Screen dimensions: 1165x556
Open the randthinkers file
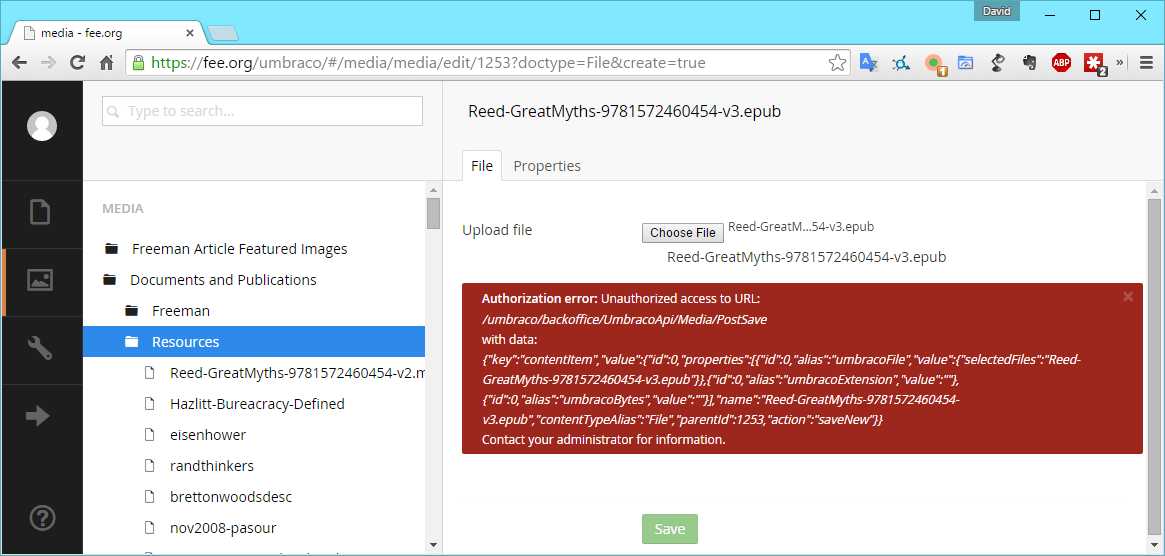(x=212, y=466)
